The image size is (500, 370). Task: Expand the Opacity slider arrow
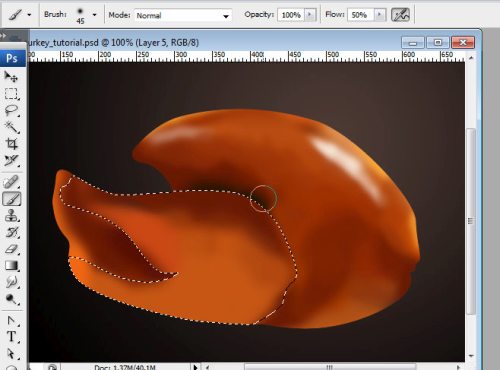pyautogui.click(x=310, y=15)
